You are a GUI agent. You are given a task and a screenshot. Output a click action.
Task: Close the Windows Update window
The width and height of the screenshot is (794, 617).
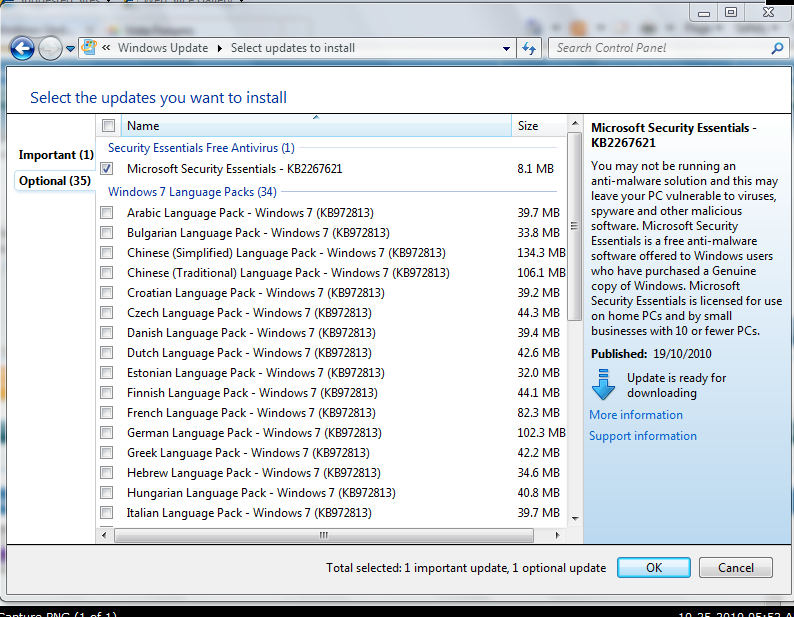pos(769,12)
